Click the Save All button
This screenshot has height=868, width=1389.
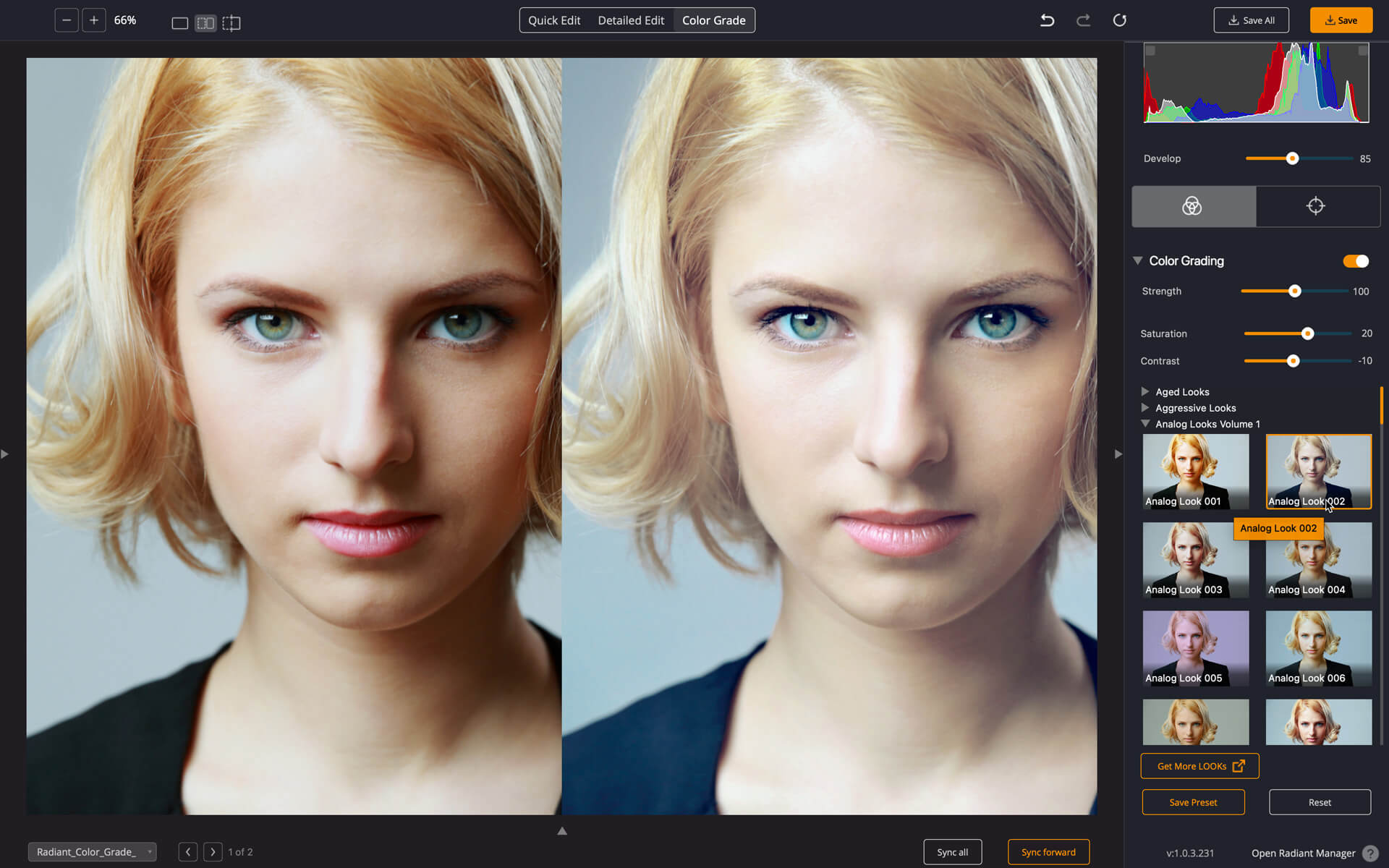pyautogui.click(x=1251, y=19)
